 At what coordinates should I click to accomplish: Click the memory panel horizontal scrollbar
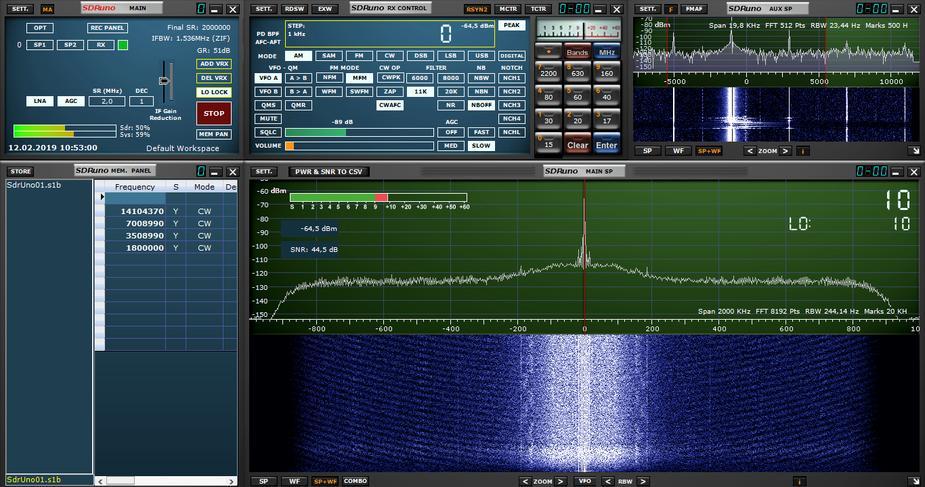click(166, 481)
